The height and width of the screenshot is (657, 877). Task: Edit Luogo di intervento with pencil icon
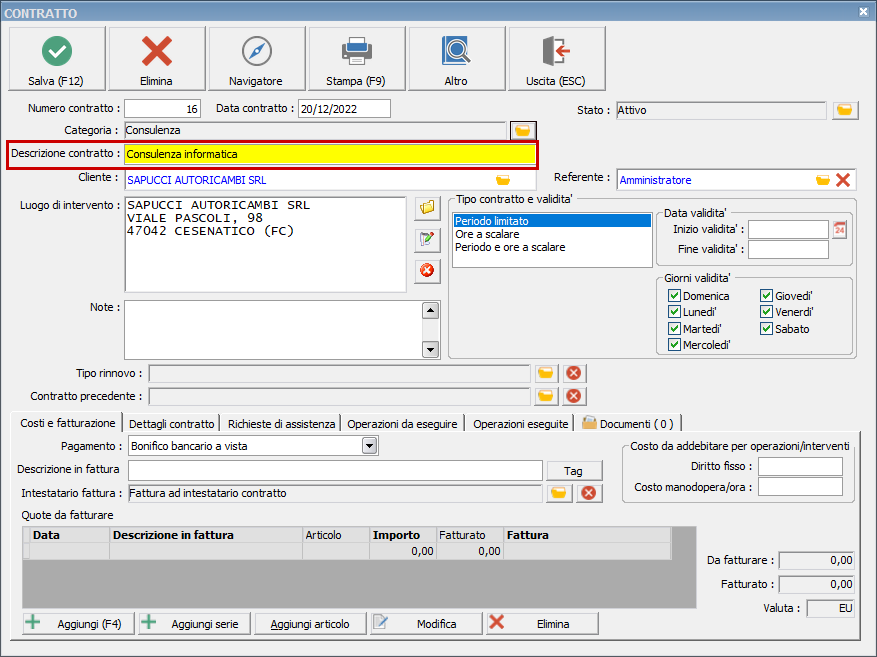(427, 240)
